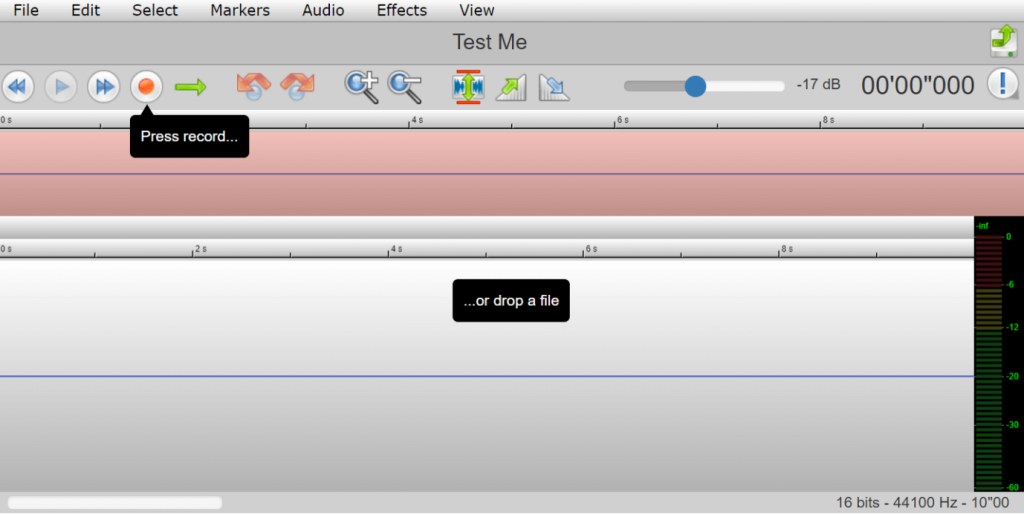Click the 6 s mark on lower ruler
This screenshot has width=1024, height=514.
click(590, 249)
